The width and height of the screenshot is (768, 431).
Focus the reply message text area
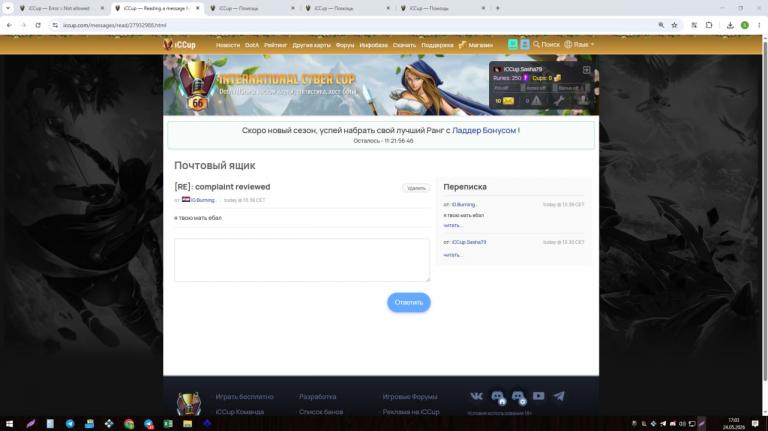[x=302, y=260]
